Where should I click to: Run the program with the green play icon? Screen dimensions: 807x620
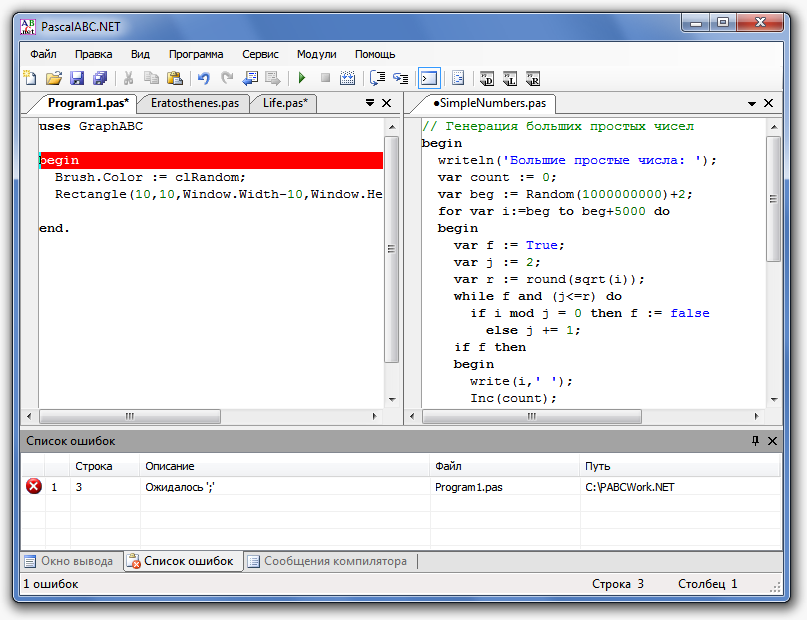click(301, 78)
